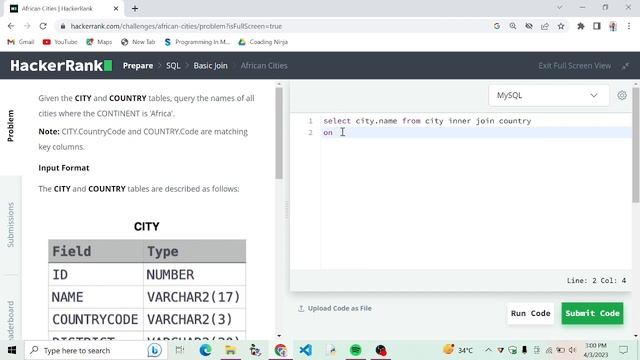
Task: Open the Chrome profile avatar
Action: click(x=613, y=26)
